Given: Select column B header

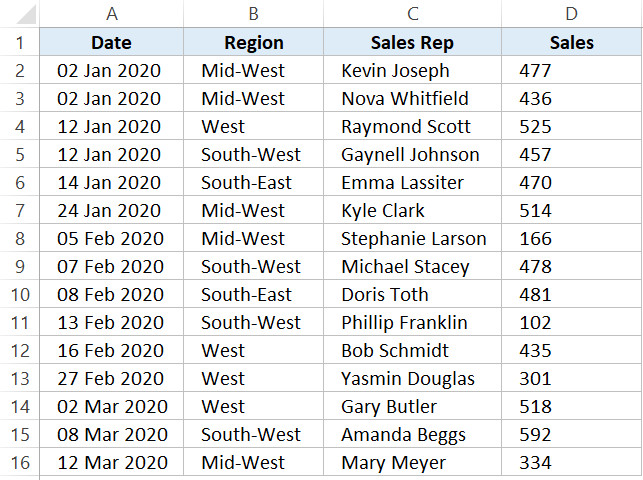Looking at the screenshot, I should [253, 14].
